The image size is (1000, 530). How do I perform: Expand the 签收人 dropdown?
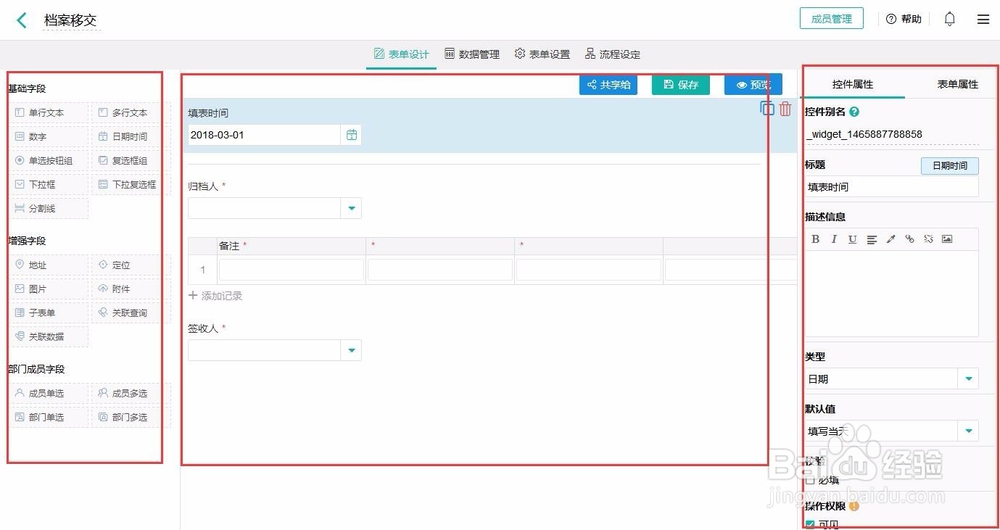351,350
